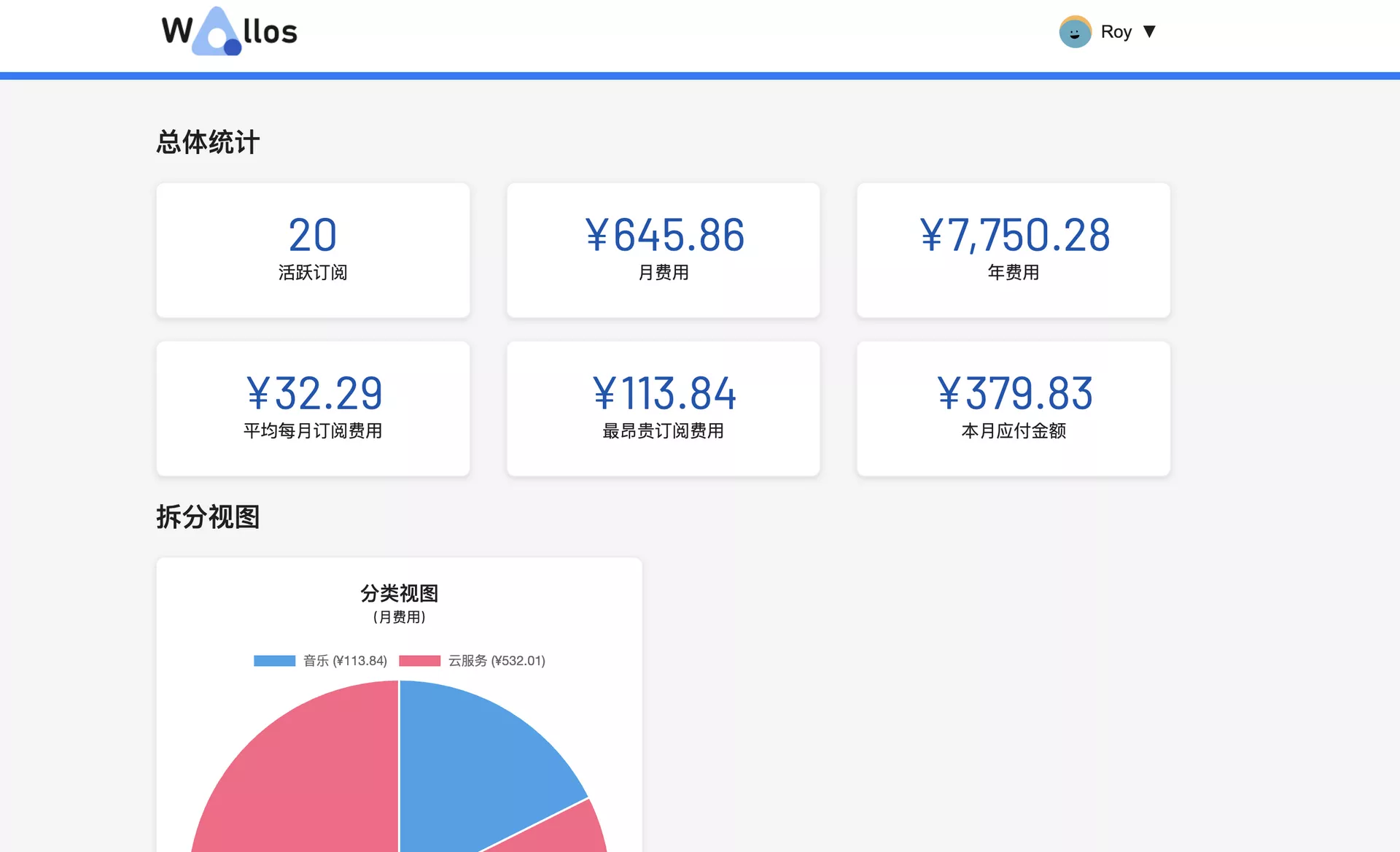
Task: Click the Wallos logo in header
Action: [229, 31]
